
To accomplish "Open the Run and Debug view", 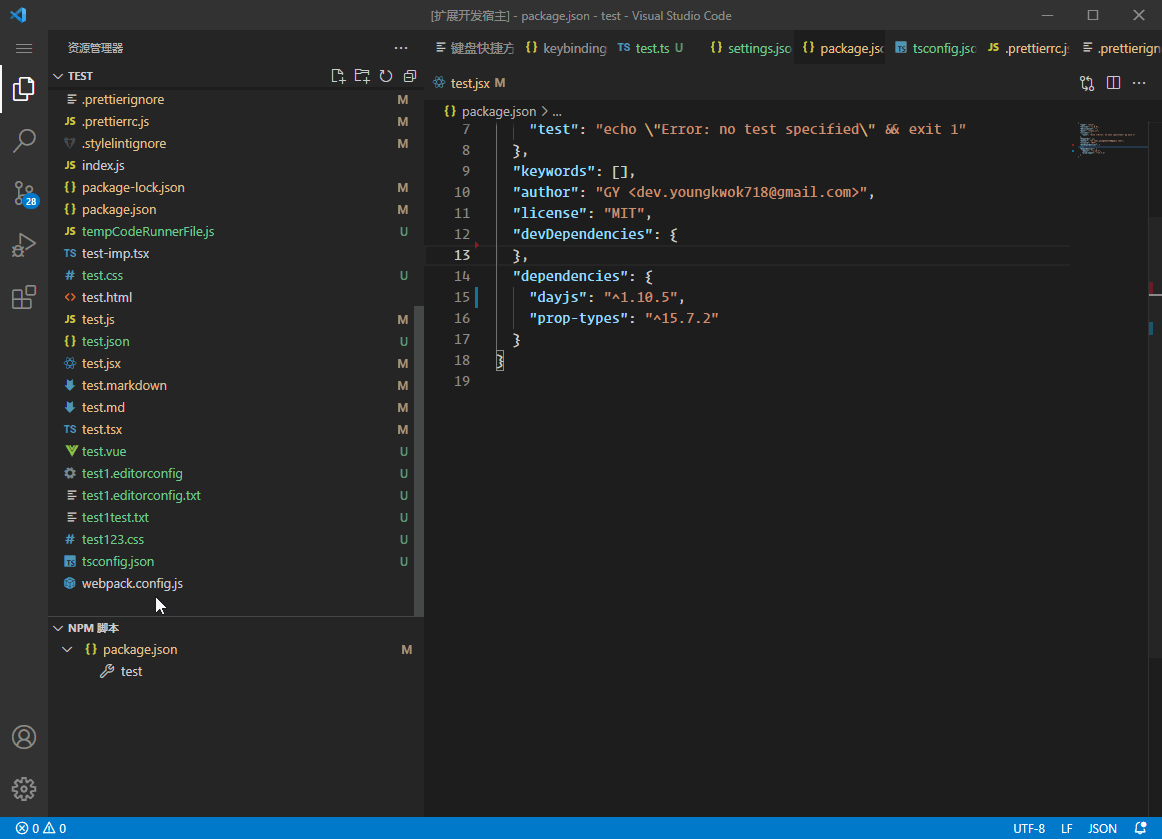I will (24, 245).
